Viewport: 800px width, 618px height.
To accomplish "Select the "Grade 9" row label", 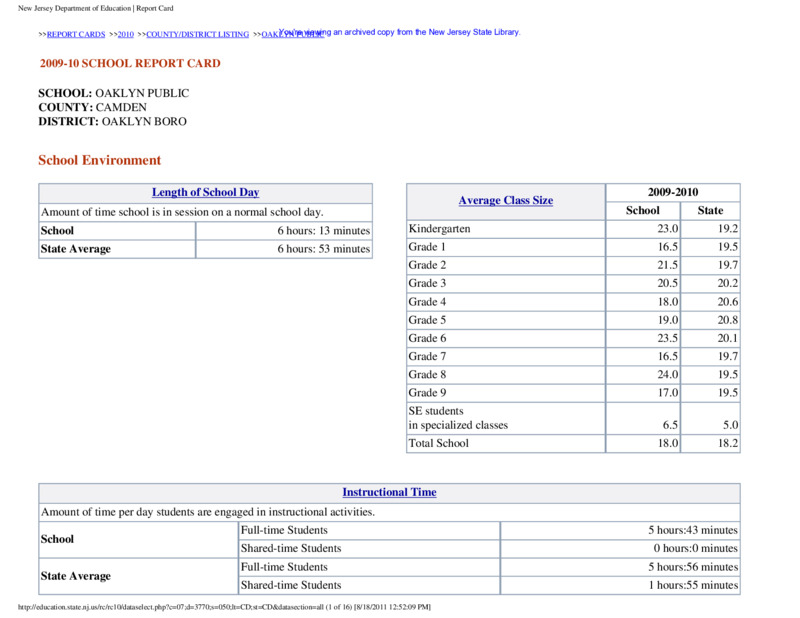I will coord(427,393).
